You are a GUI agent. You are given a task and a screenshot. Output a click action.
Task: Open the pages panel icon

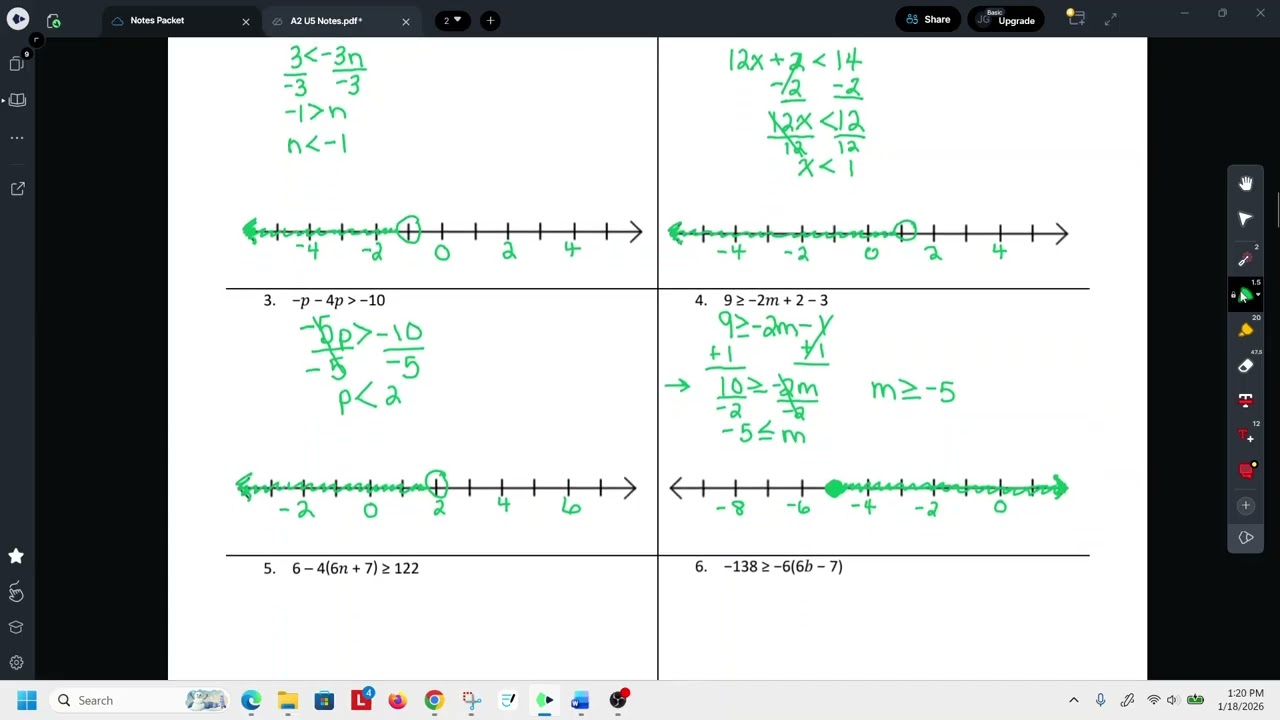point(17,64)
